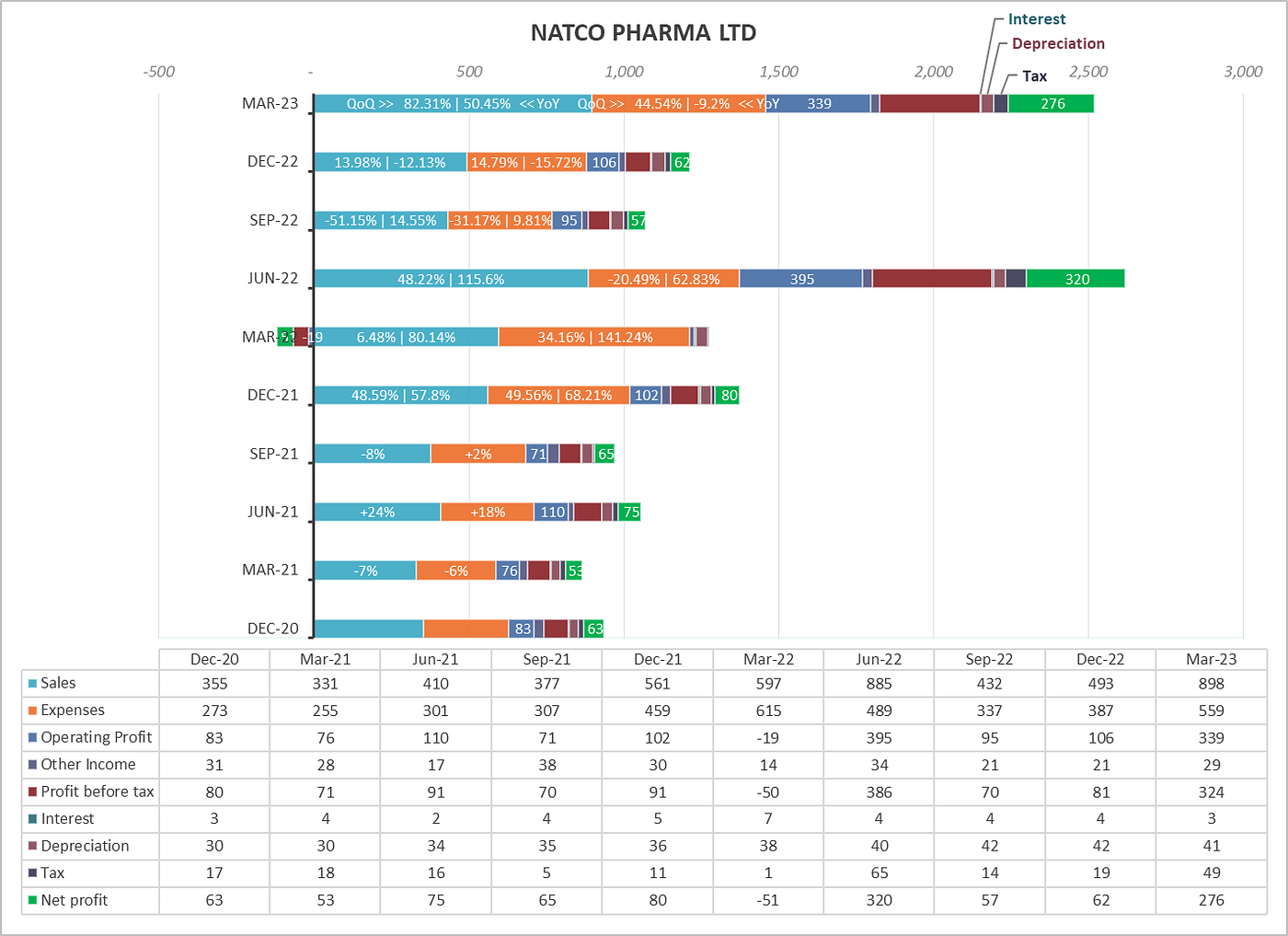
Task: Click the 48.22% | 115.6% label on JUN-22 bar
Action: tap(451, 279)
